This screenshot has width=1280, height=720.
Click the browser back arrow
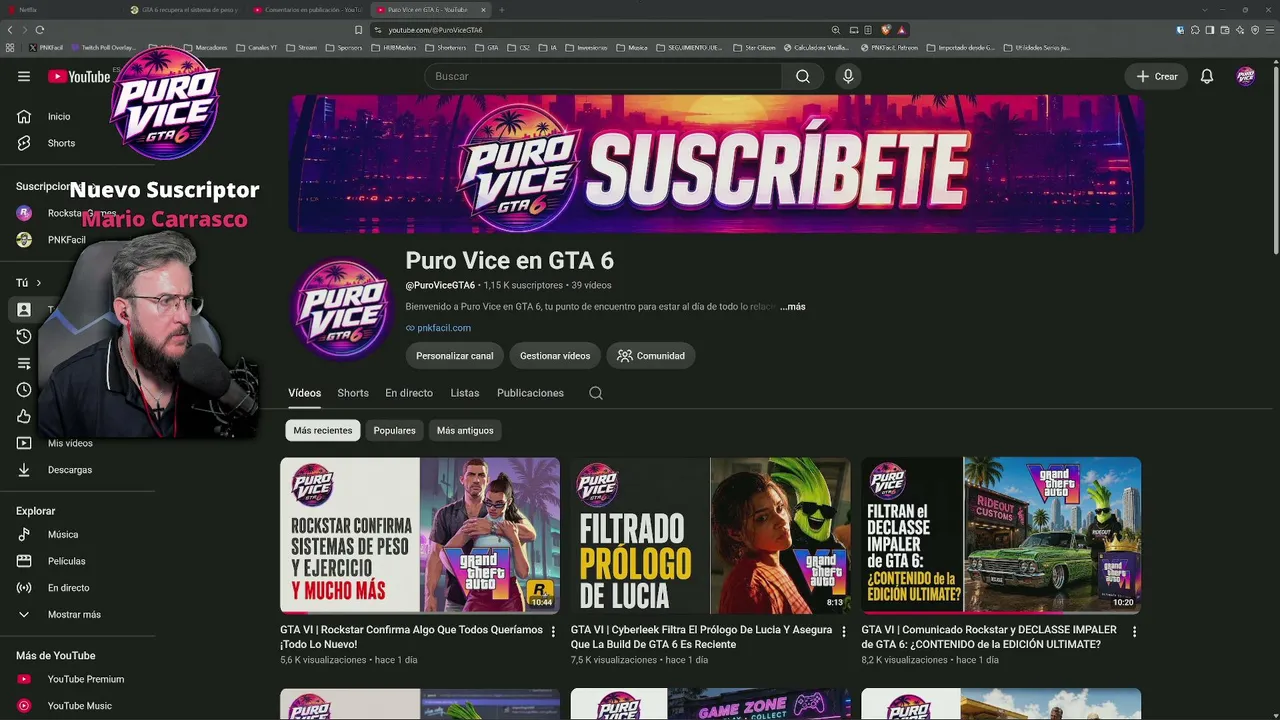click(10, 30)
